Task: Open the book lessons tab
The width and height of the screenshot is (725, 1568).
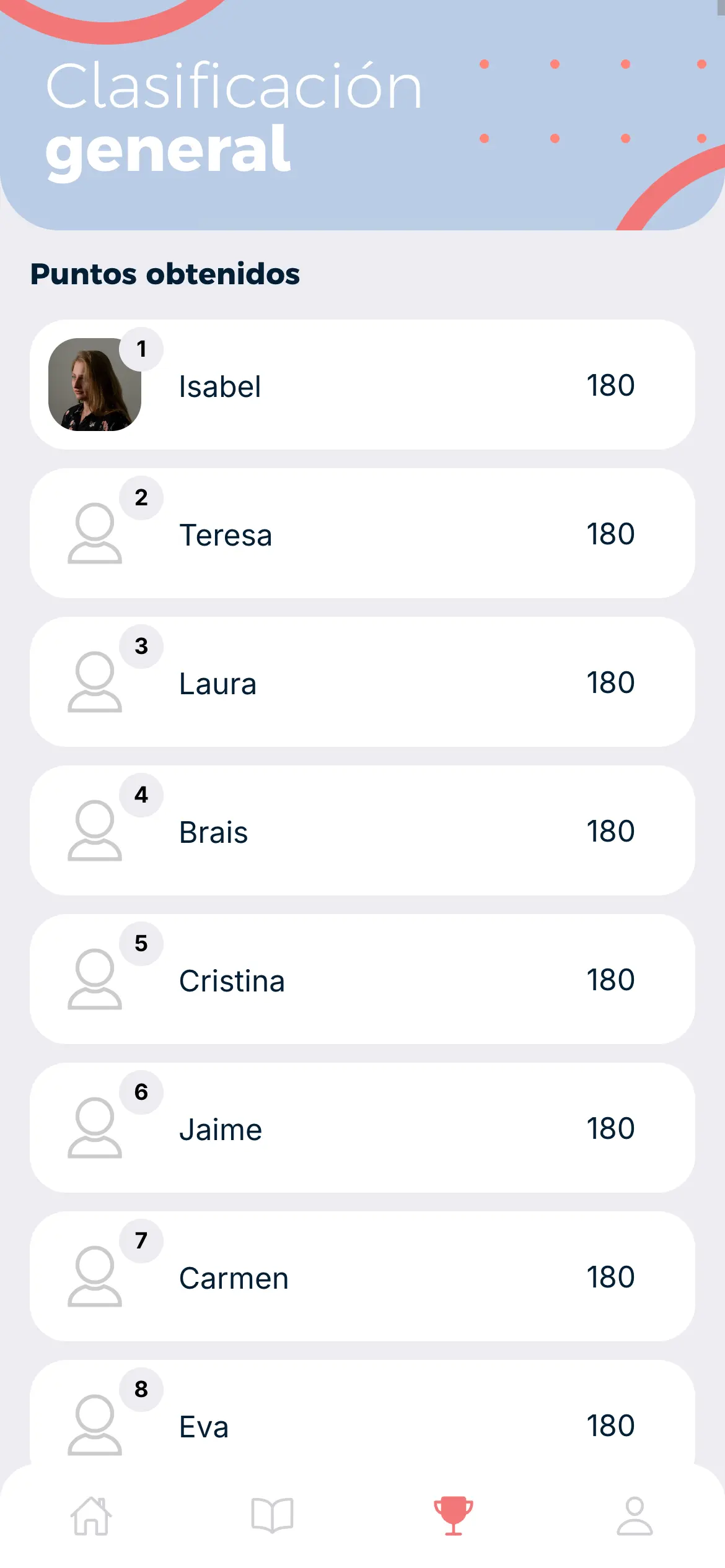Action: [272, 1516]
